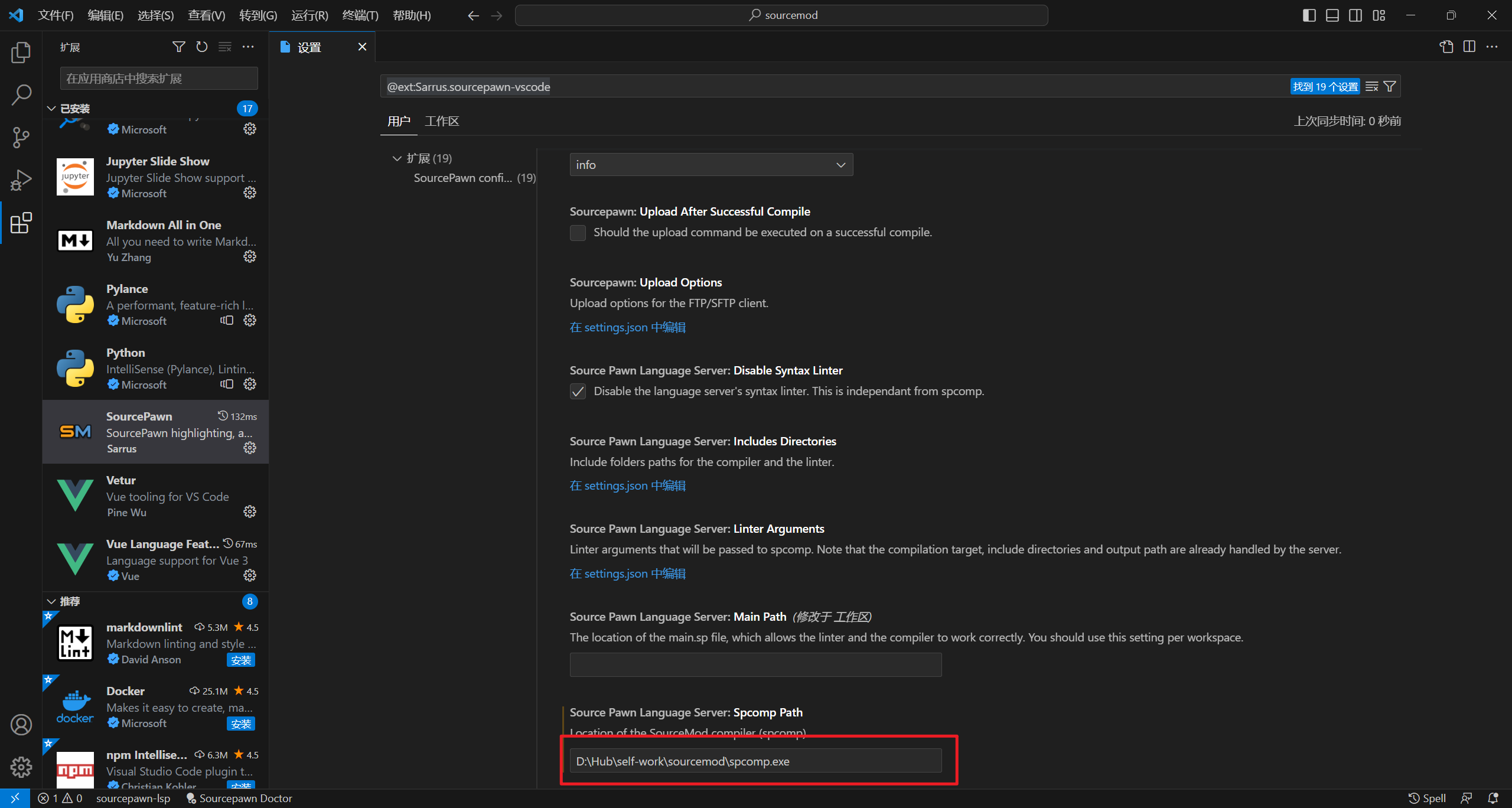Image resolution: width=1512 pixels, height=808 pixels.
Task: Toggle Upload After Successful Compile checkbox
Action: click(578, 232)
